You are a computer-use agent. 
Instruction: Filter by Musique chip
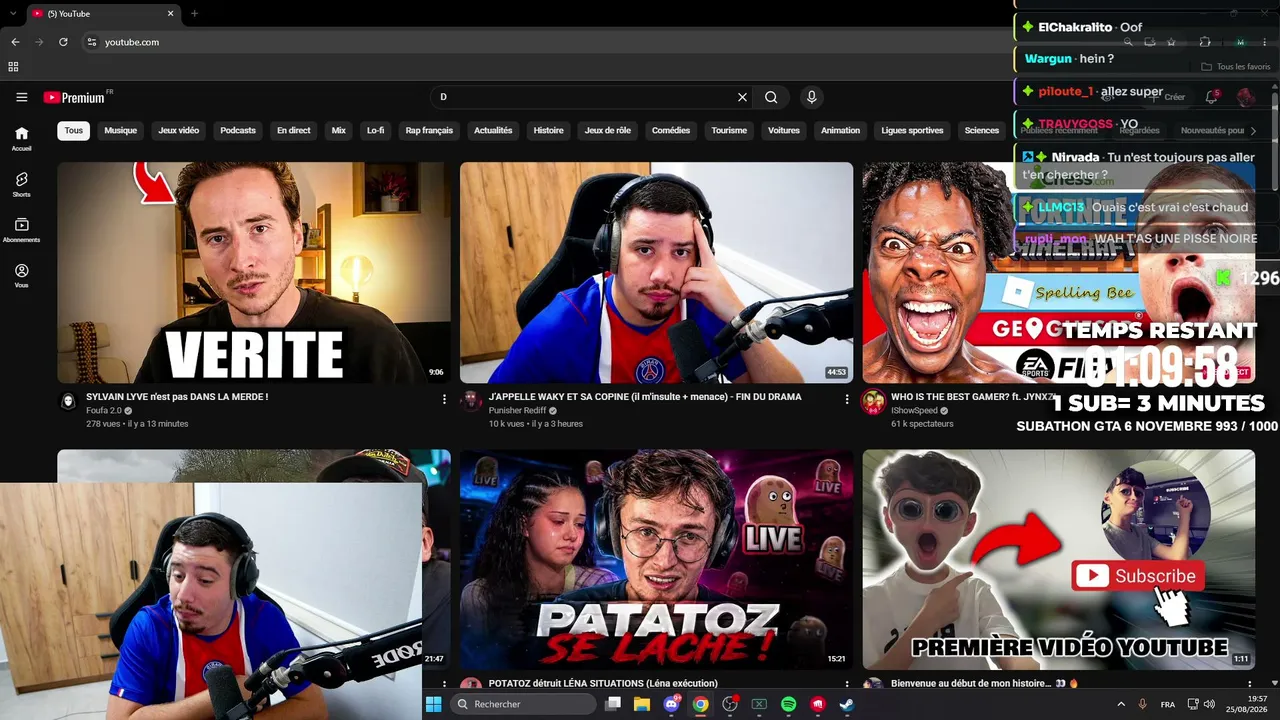tap(120, 130)
